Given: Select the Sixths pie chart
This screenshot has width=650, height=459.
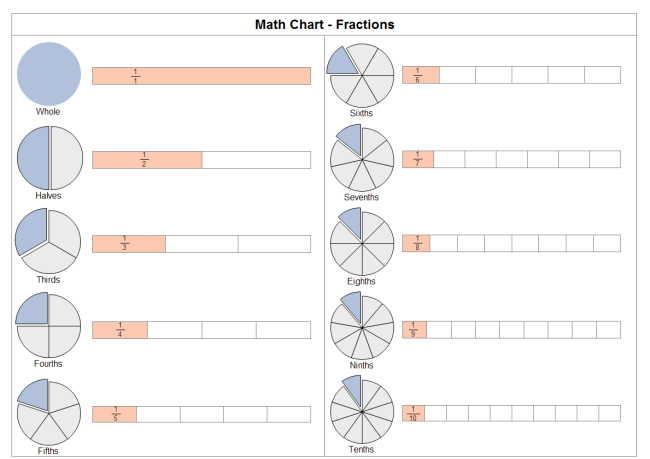Looking at the screenshot, I should click(x=361, y=75).
